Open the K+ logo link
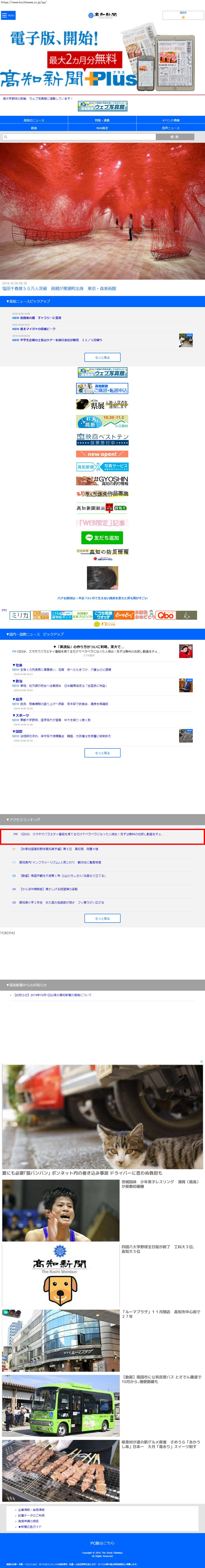The width and height of the screenshot is (205, 1568). point(187,615)
